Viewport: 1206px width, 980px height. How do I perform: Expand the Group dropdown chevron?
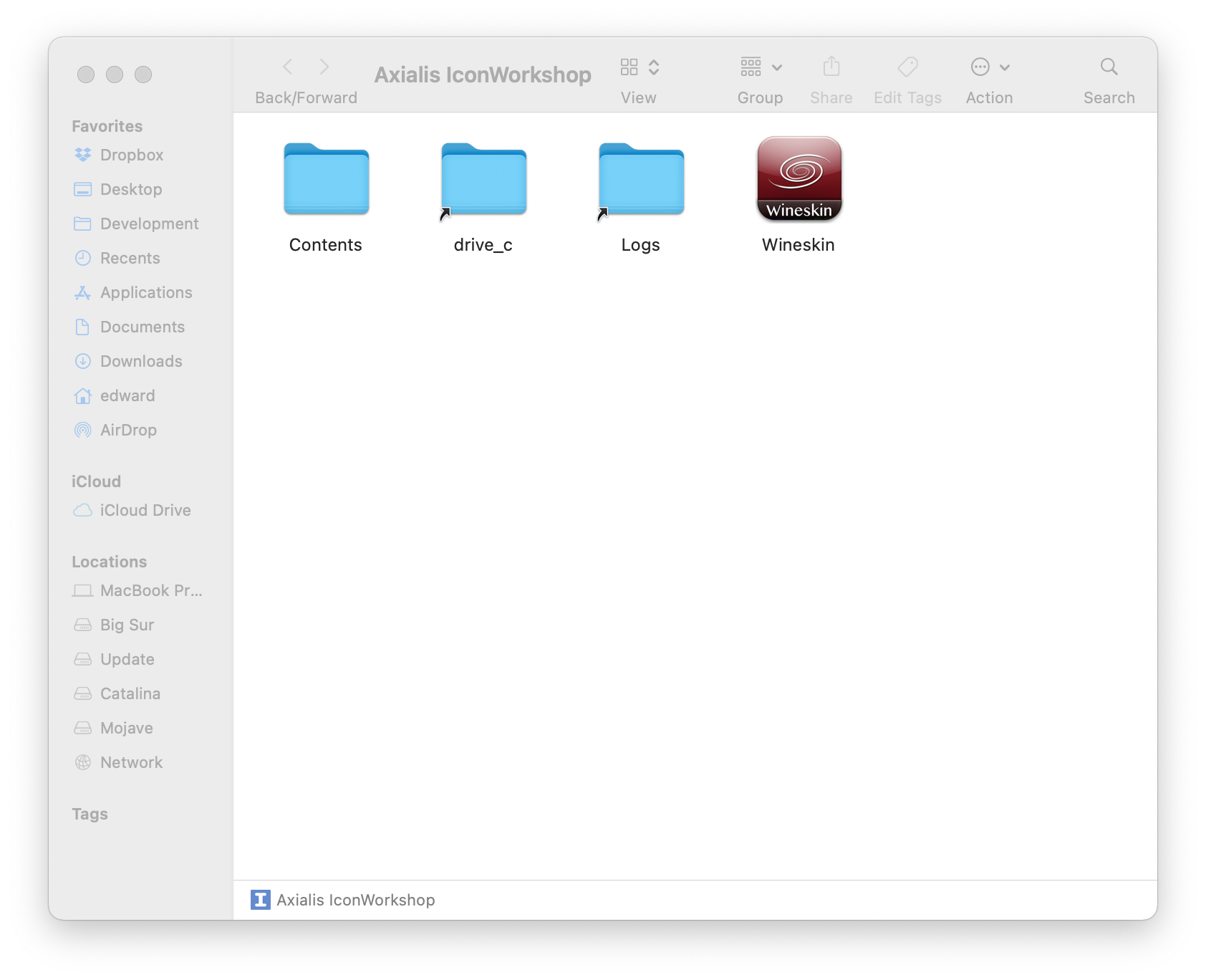[777, 68]
